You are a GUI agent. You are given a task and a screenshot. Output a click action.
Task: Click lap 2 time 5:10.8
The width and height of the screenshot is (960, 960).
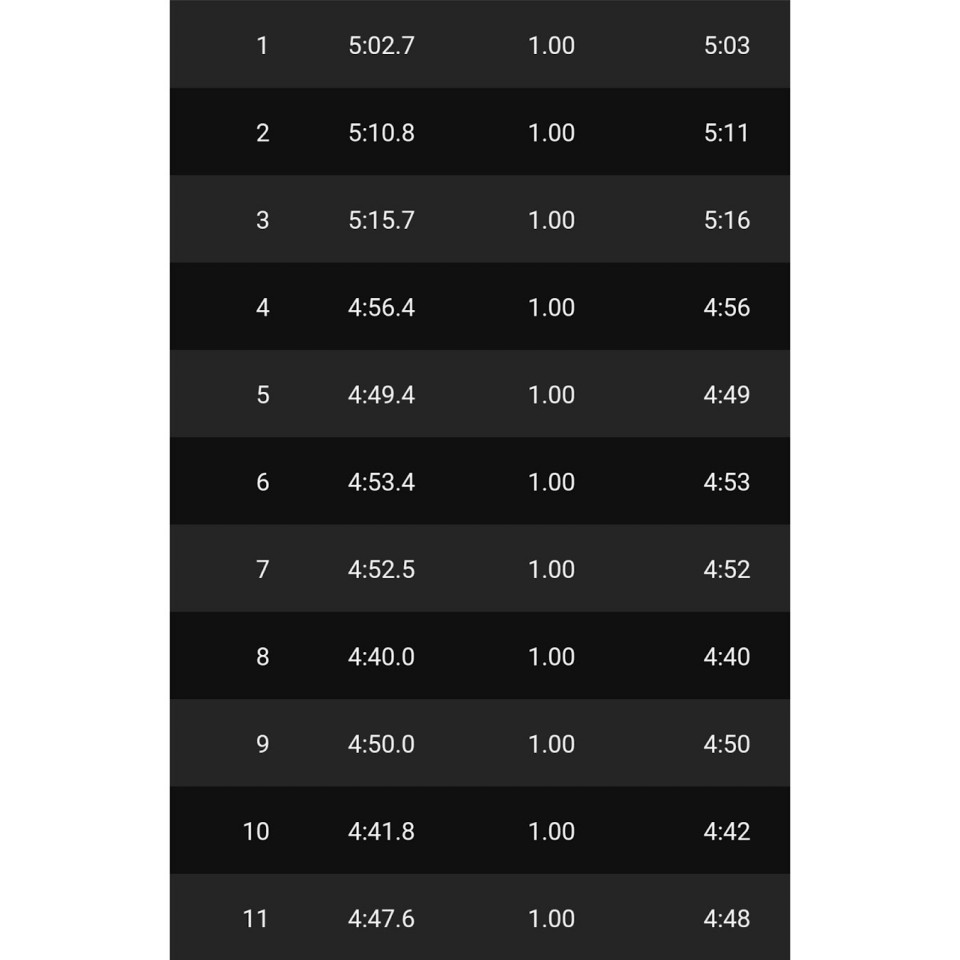(x=381, y=133)
